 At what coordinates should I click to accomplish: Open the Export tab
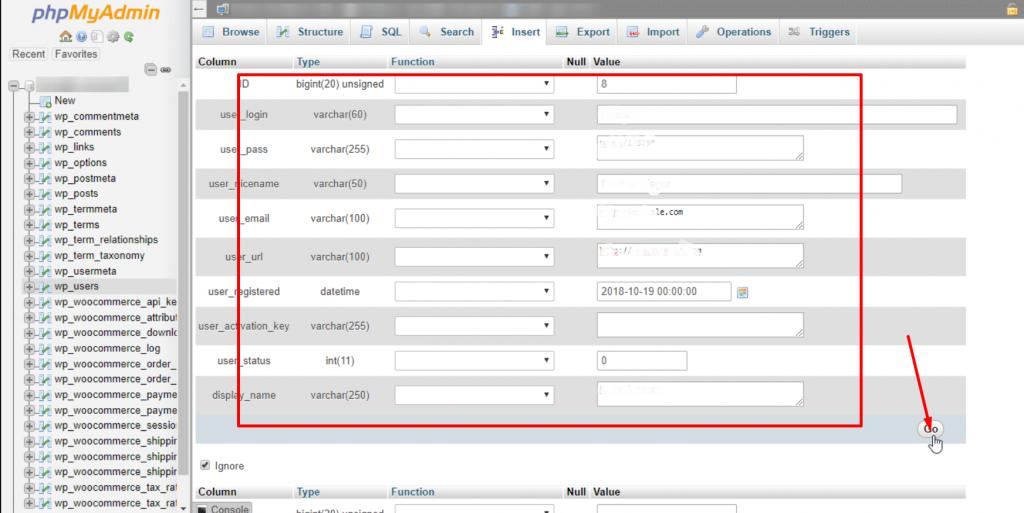pyautogui.click(x=583, y=32)
